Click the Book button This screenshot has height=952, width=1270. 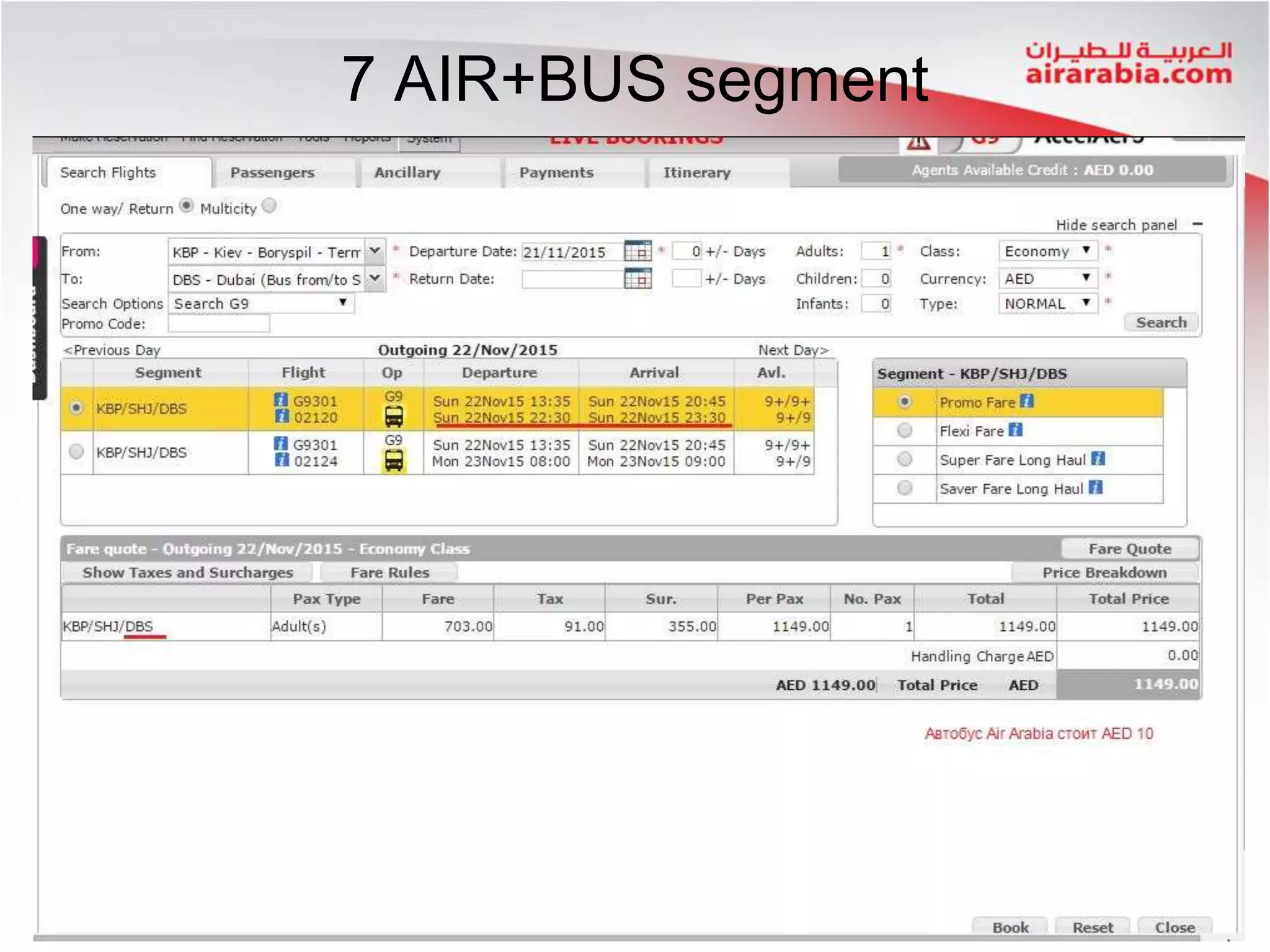(1010, 927)
